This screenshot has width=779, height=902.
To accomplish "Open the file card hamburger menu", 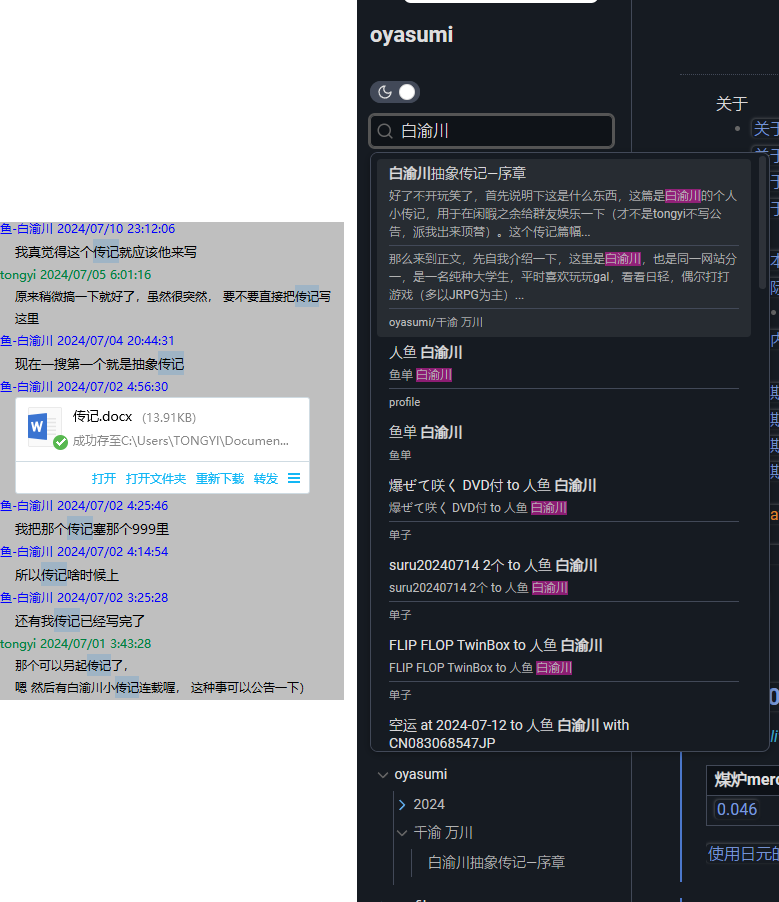I will pos(294,479).
